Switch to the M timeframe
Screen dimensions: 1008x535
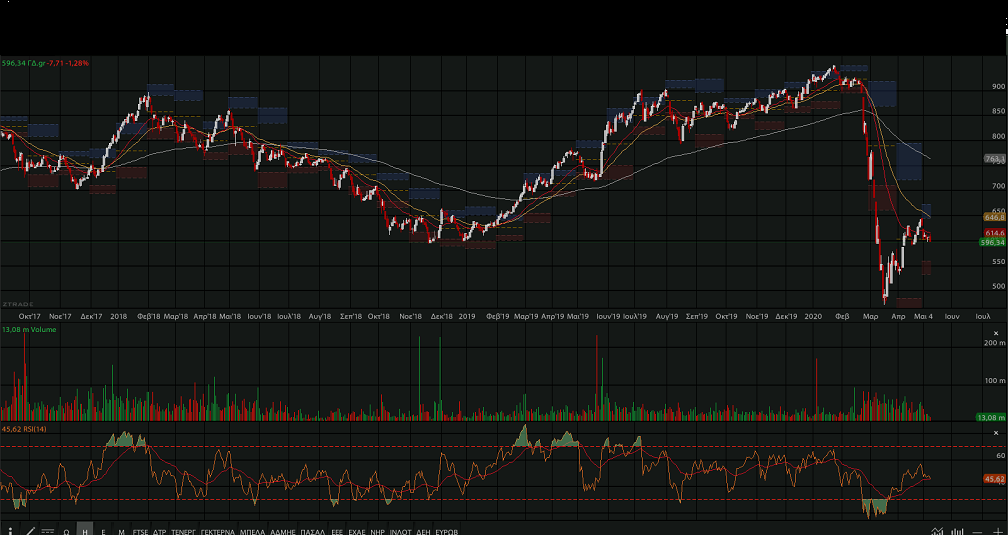121,531
